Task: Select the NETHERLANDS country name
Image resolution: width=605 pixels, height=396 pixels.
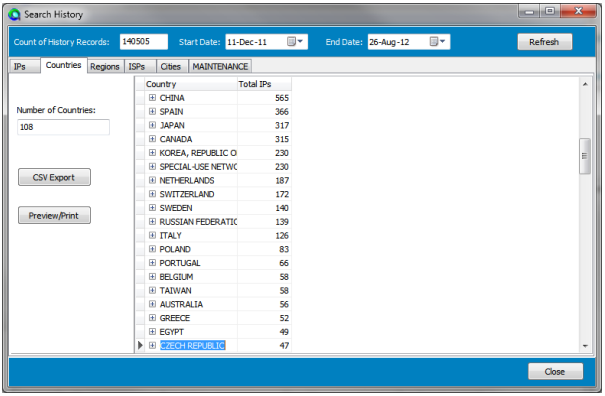Action: tap(187, 180)
